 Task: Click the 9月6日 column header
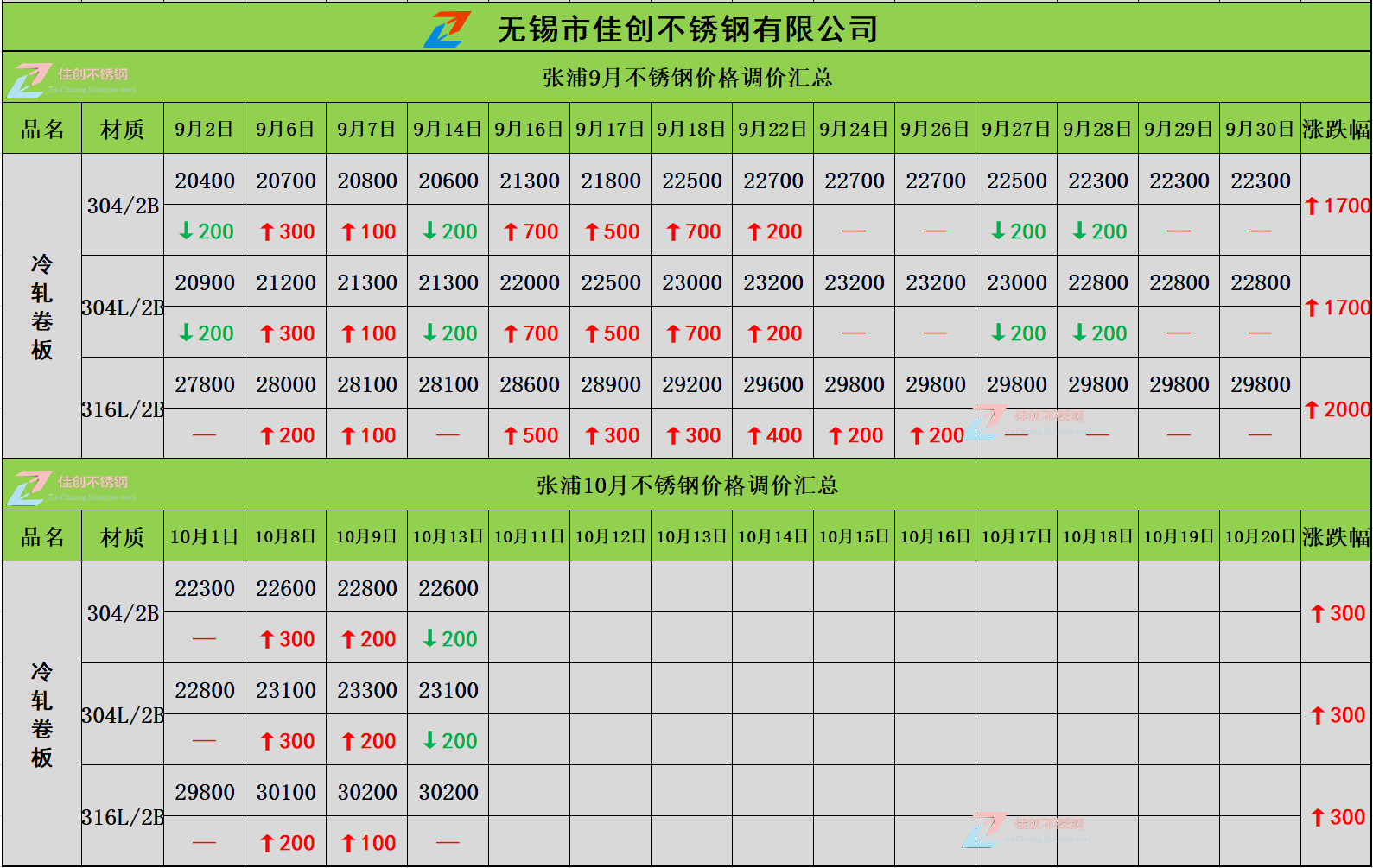[x=286, y=129]
